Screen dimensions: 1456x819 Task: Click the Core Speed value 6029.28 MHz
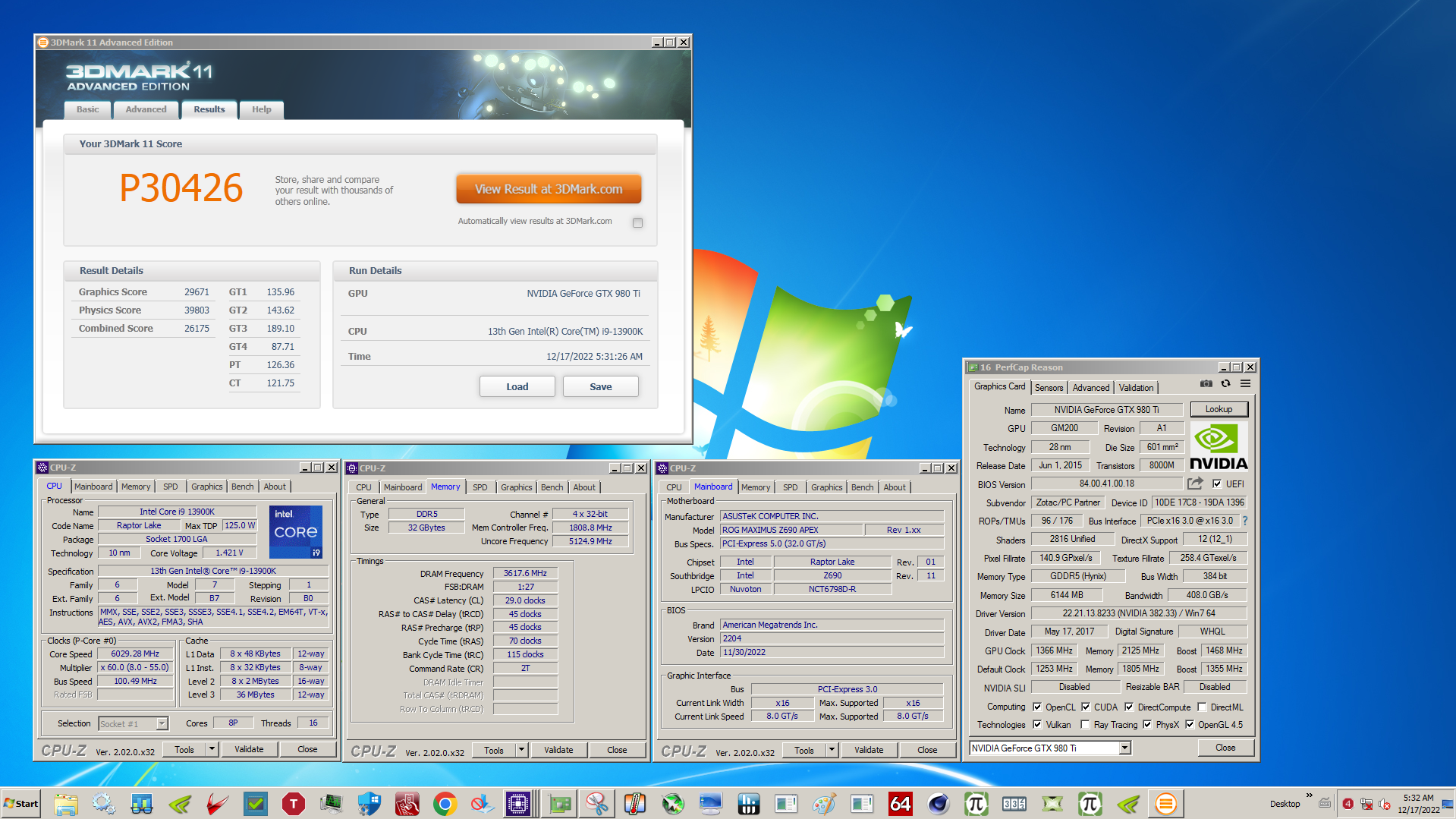(135, 654)
